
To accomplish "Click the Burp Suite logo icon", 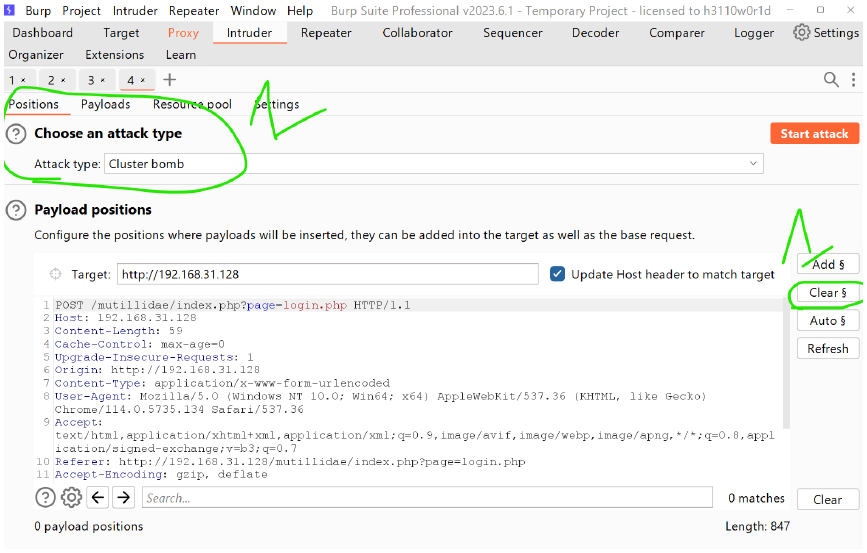I will (9, 10).
